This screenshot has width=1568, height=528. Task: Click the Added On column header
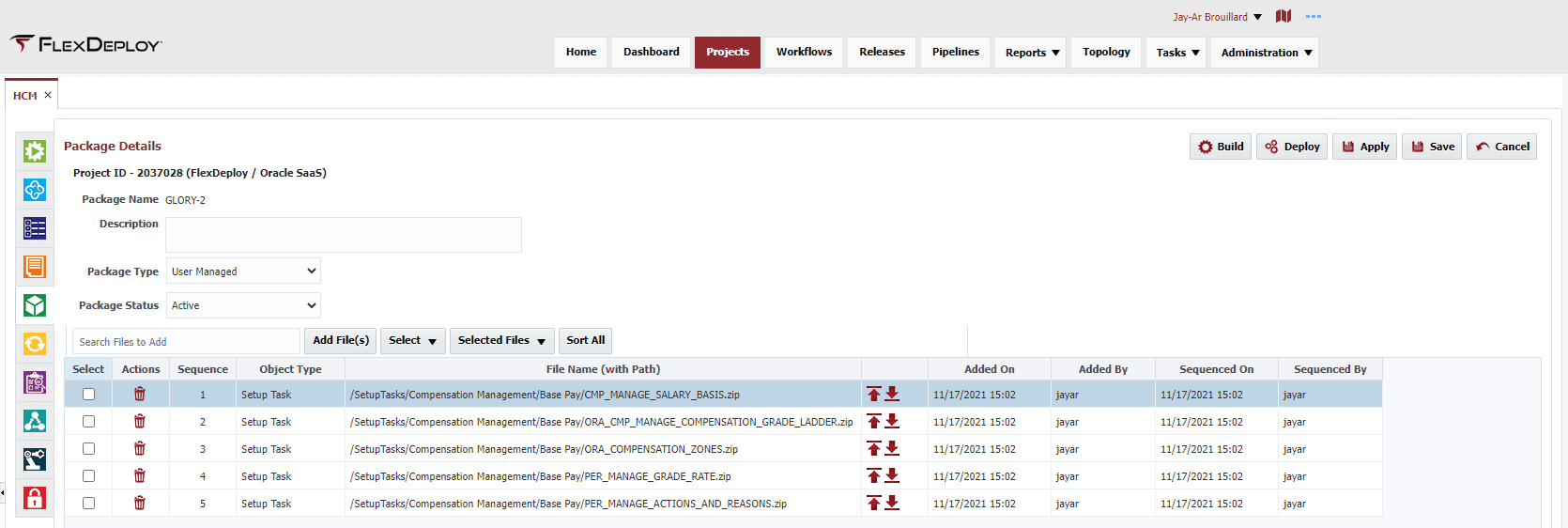[x=990, y=369]
